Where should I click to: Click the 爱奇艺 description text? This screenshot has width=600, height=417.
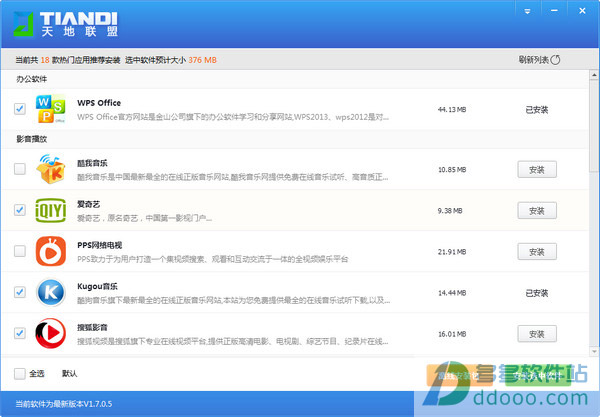[144, 218]
